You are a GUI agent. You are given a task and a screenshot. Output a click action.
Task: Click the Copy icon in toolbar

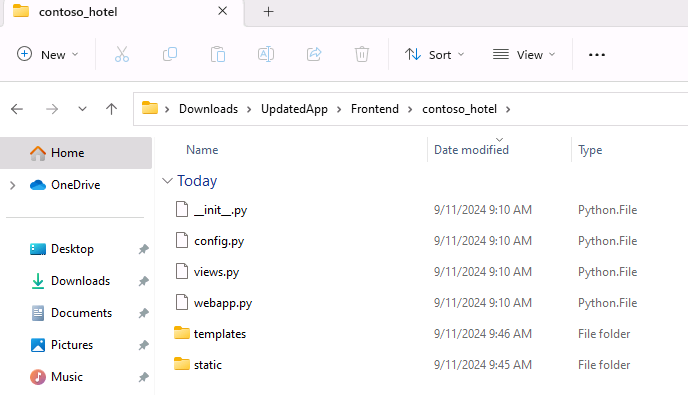[170, 54]
